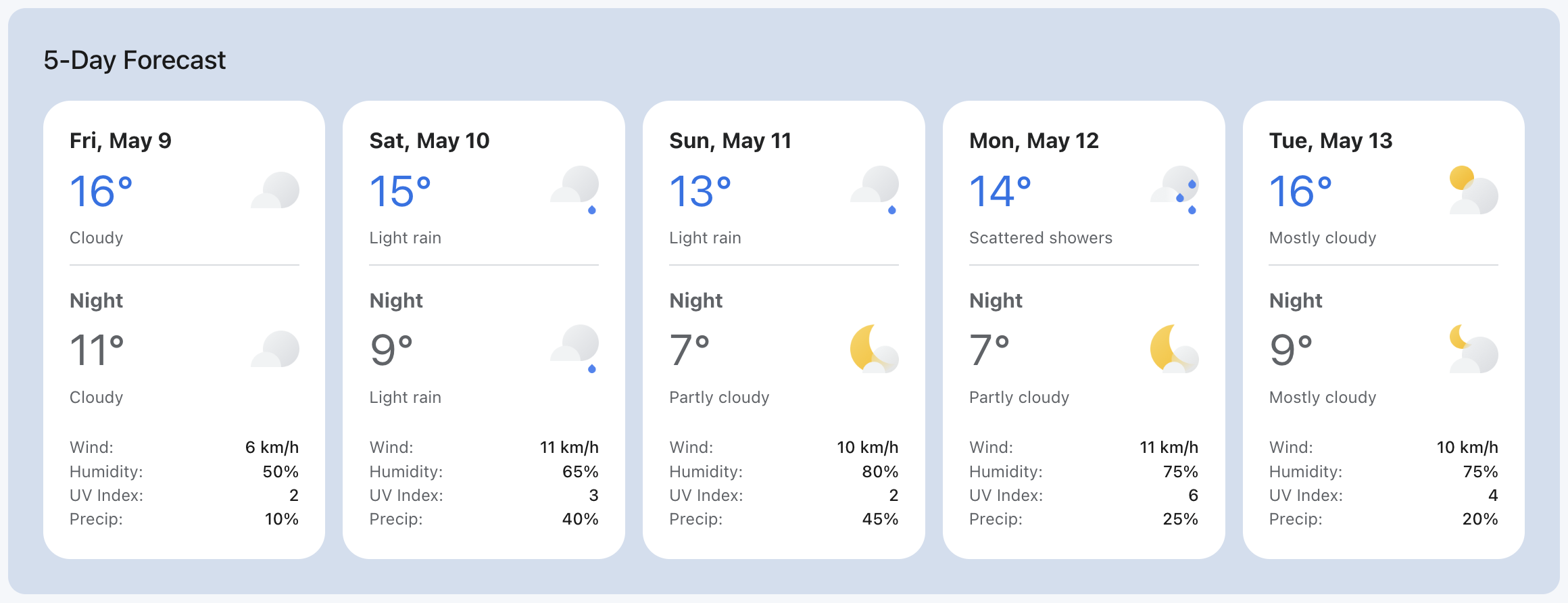The image size is (1568, 603).
Task: Click the light rain icon for Sun, May 11 daytime
Action: pyautogui.click(x=875, y=190)
